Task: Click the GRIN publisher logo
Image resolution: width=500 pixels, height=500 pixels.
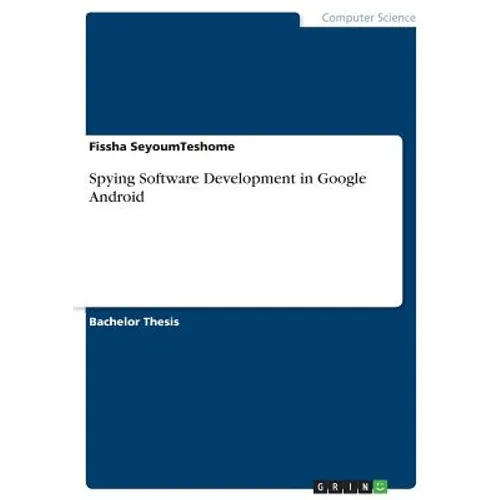Action: point(350,487)
